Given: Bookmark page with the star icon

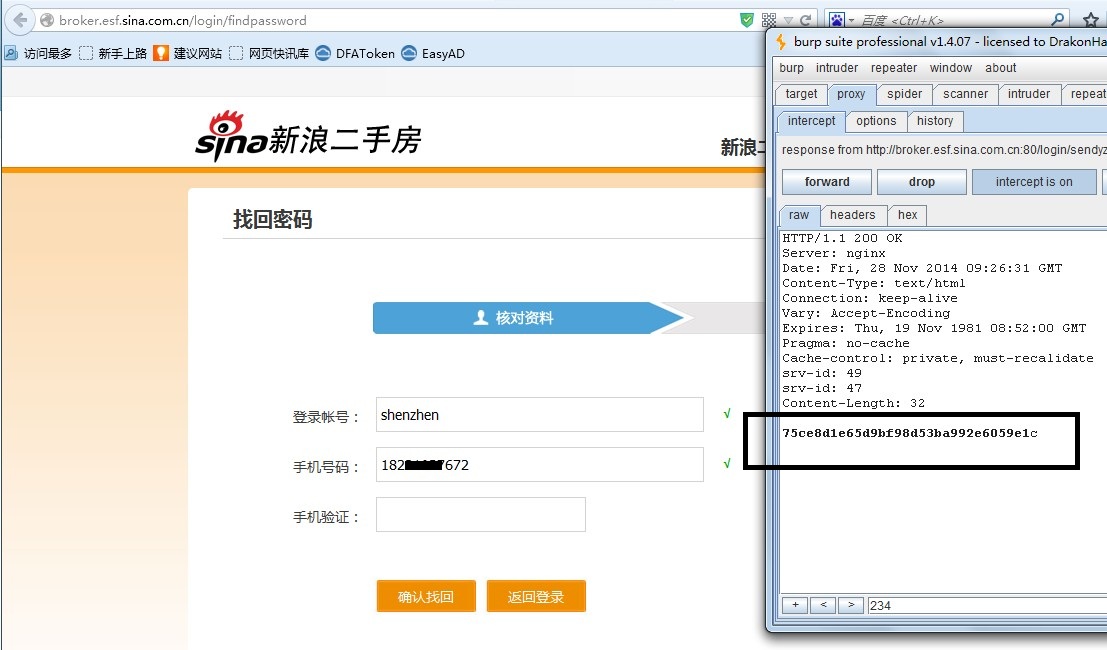Looking at the screenshot, I should [1091, 20].
